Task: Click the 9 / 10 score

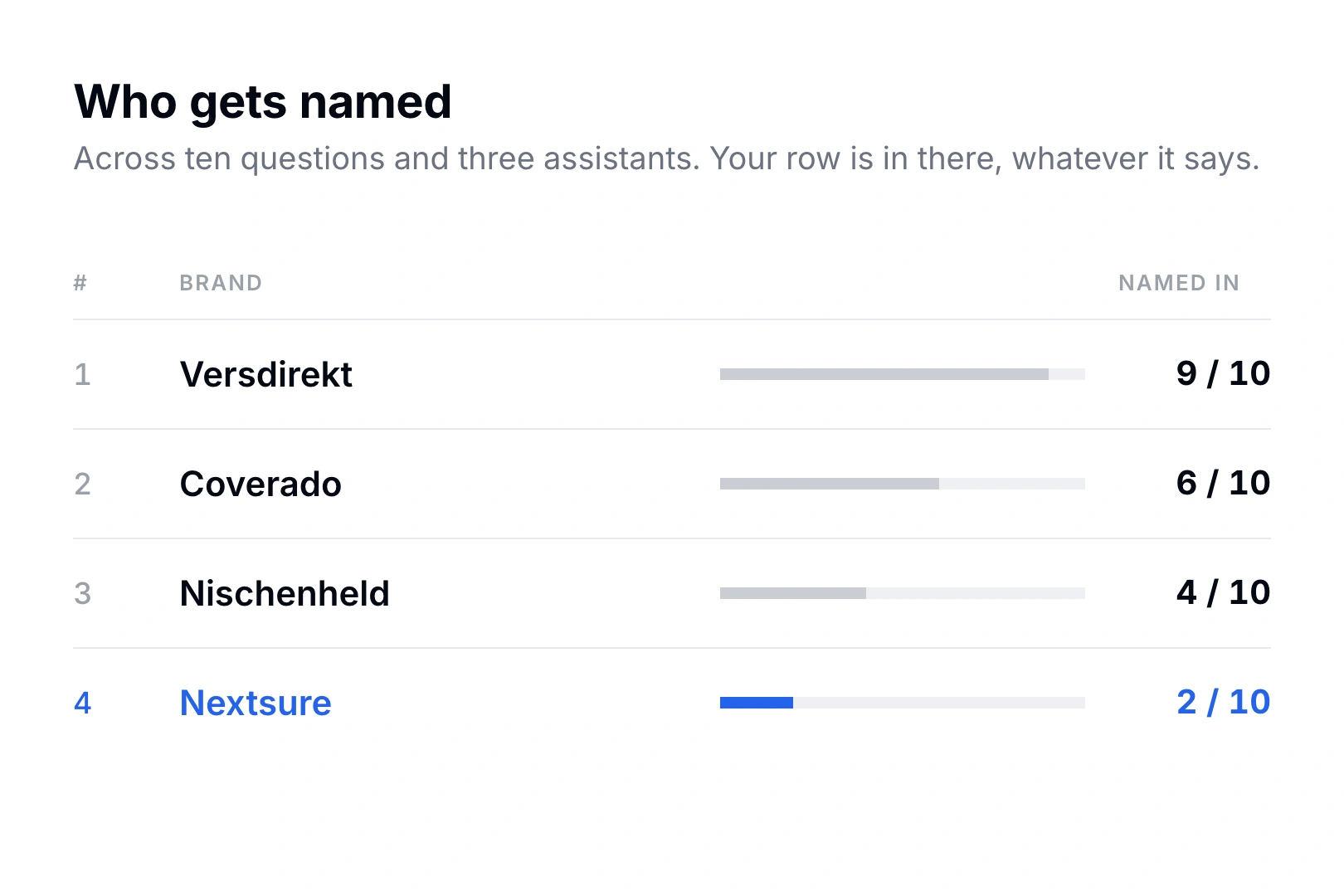Action: point(1223,373)
